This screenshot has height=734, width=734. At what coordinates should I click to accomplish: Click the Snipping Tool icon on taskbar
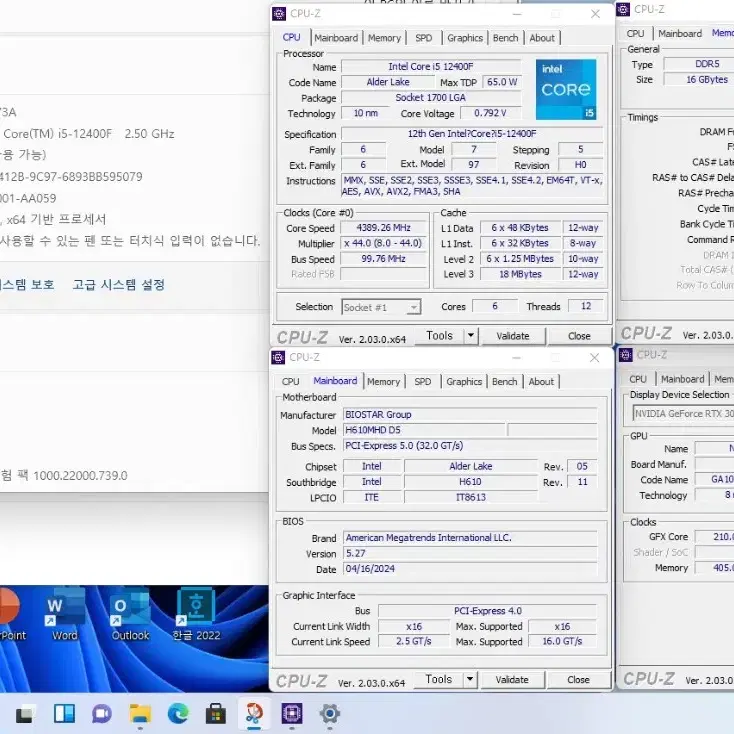pyautogui.click(x=254, y=713)
